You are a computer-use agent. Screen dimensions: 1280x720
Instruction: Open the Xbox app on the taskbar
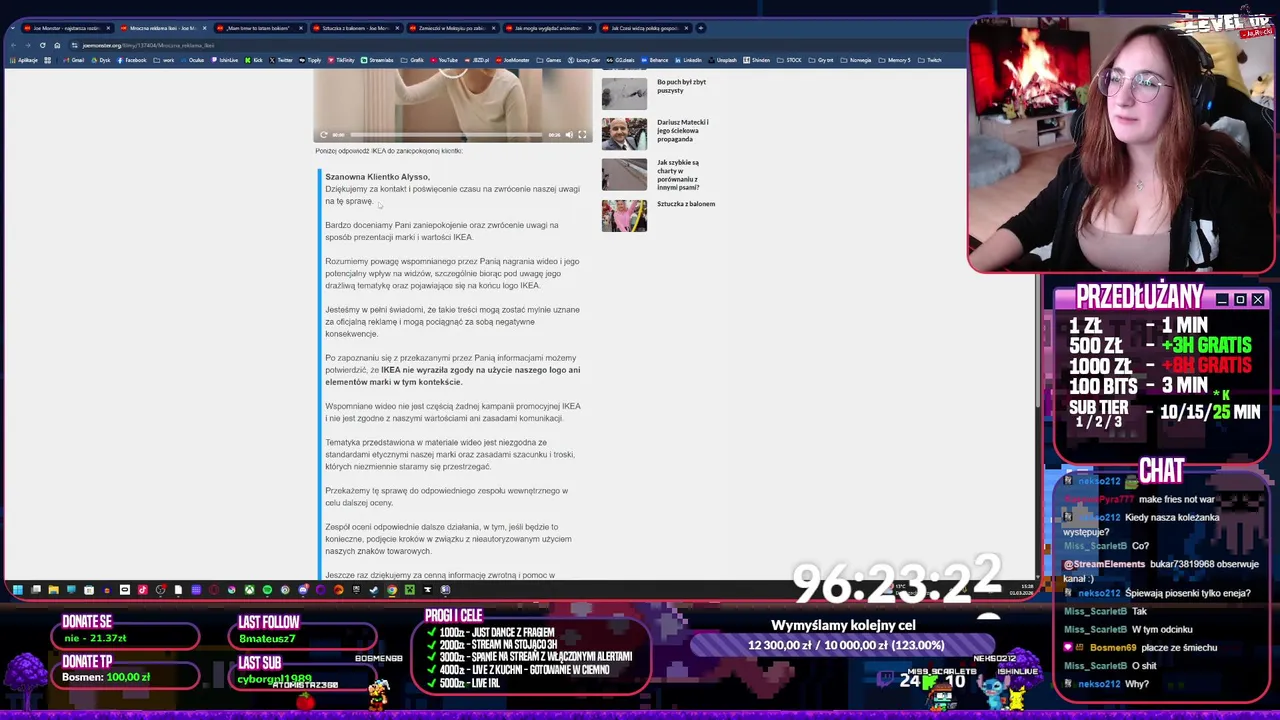[x=249, y=590]
